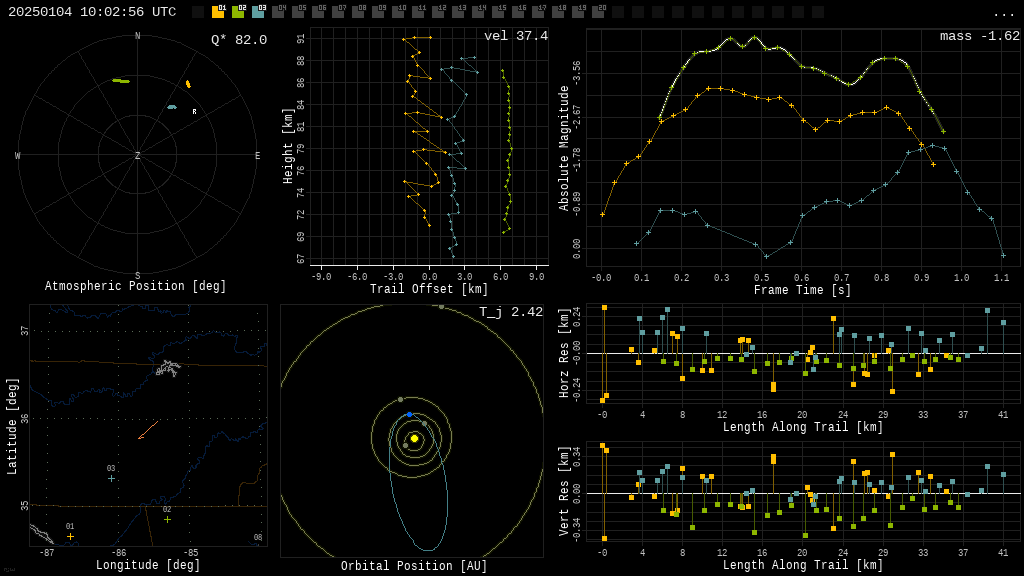Screen dimensions: 1024x576
Task: Click the station 01 cross marker on map
Action: pyautogui.click(x=70, y=537)
